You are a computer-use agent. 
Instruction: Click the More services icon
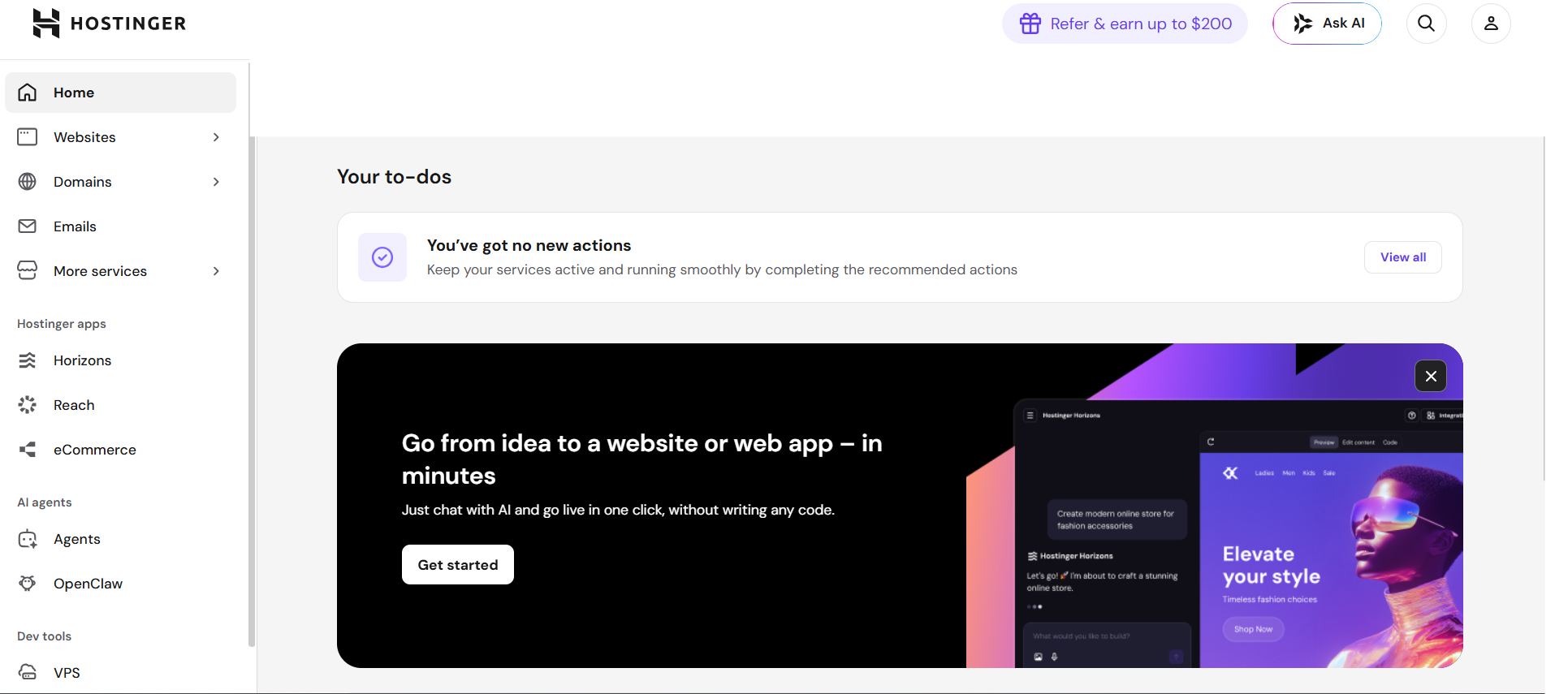(x=28, y=271)
